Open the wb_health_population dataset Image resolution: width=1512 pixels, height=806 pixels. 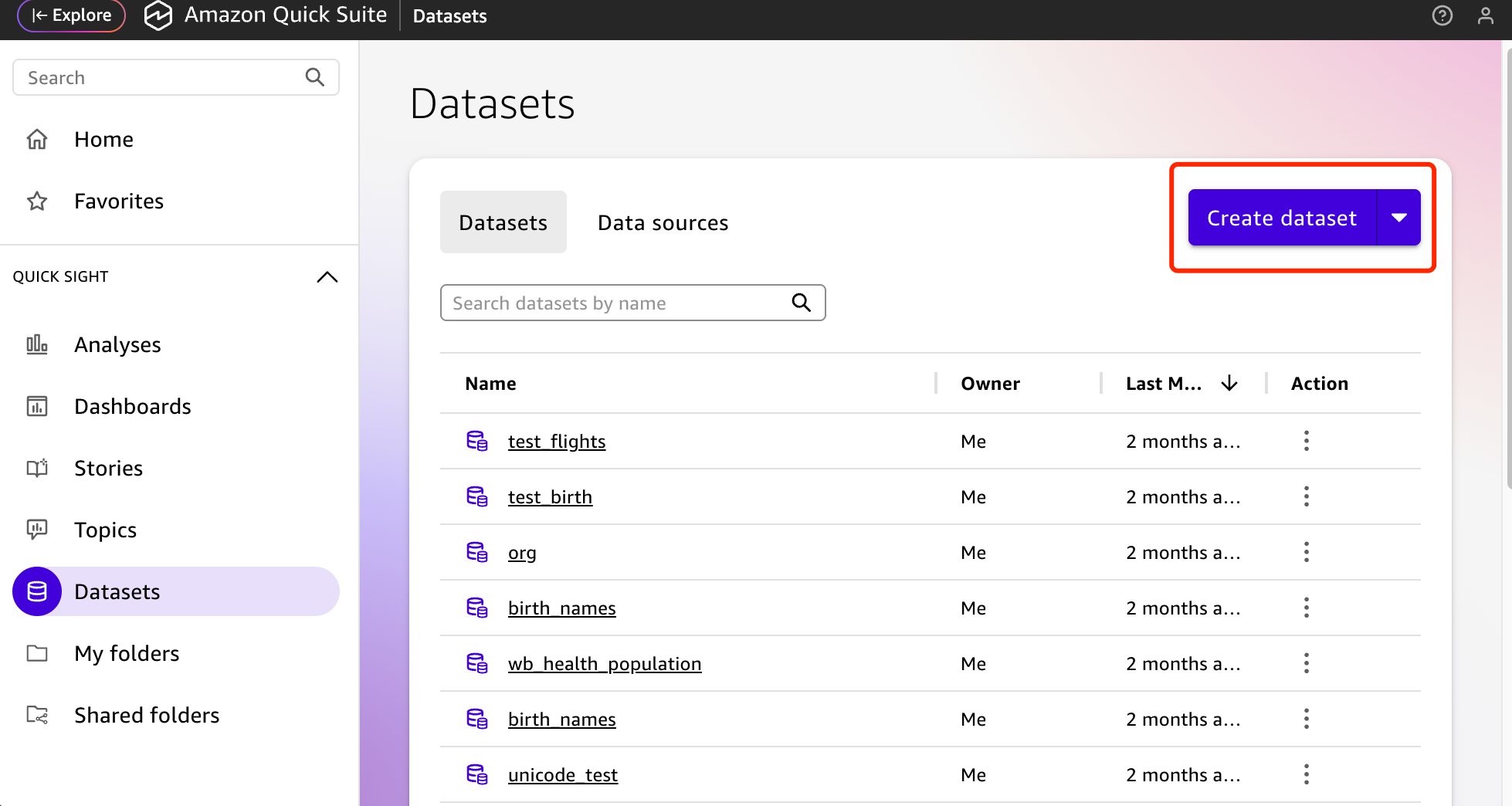click(605, 663)
